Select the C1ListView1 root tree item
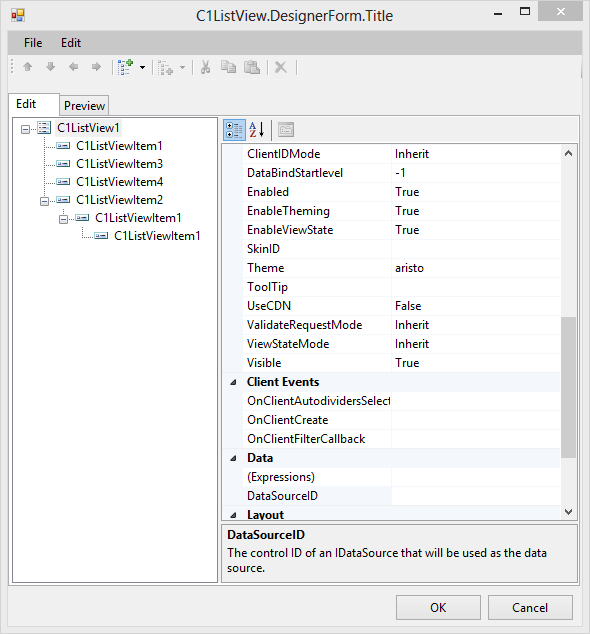 coord(88,128)
